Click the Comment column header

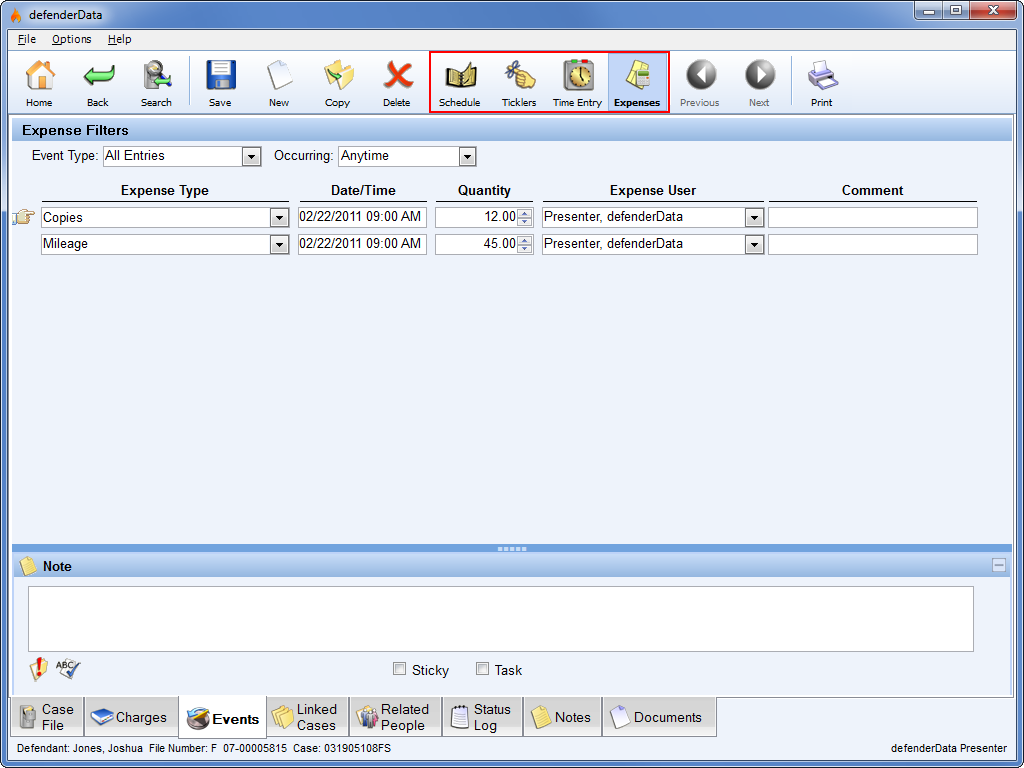[x=872, y=191]
